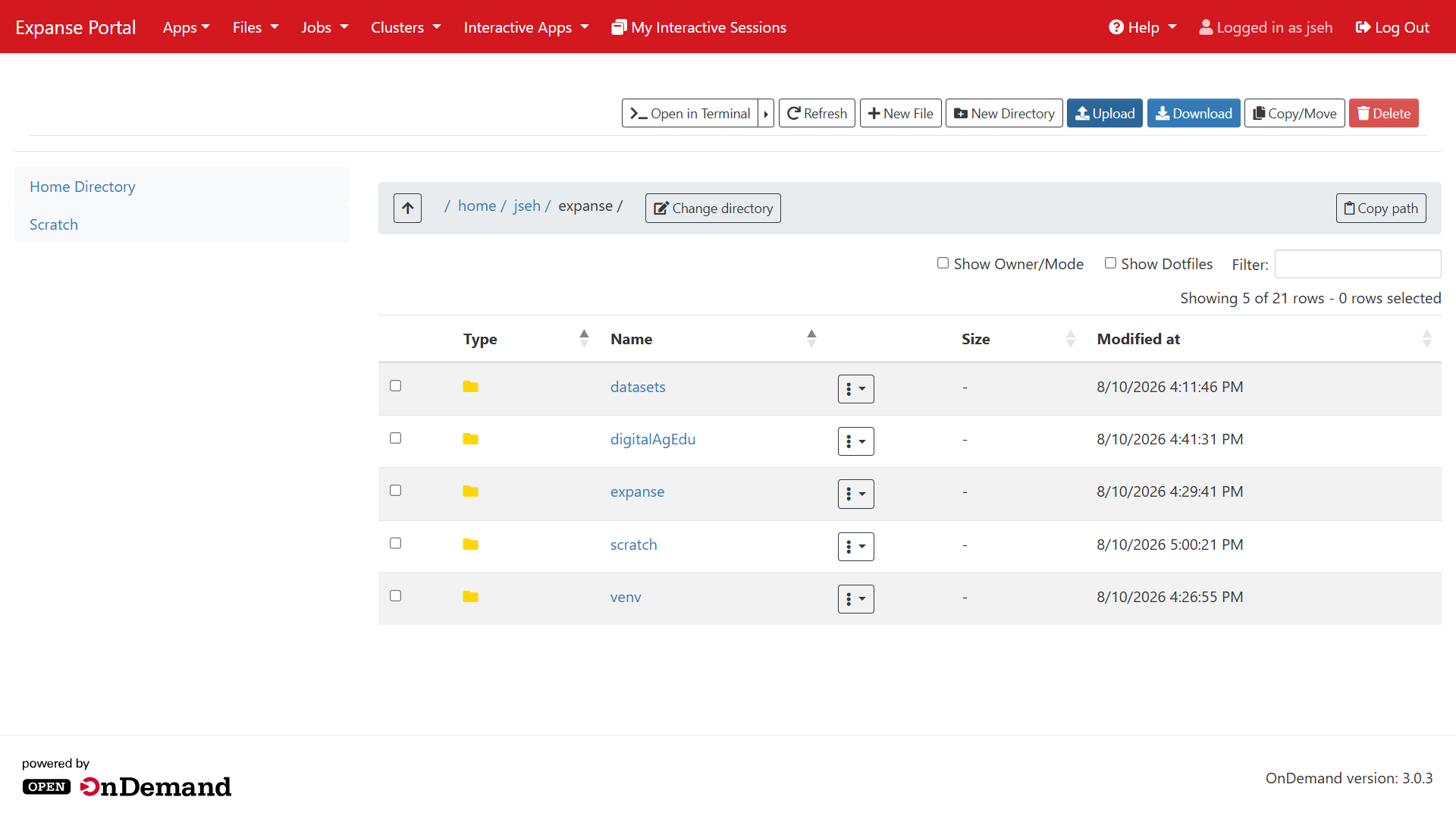The width and height of the screenshot is (1456, 819).
Task: Focus the Filter text field
Action: [1357, 264]
